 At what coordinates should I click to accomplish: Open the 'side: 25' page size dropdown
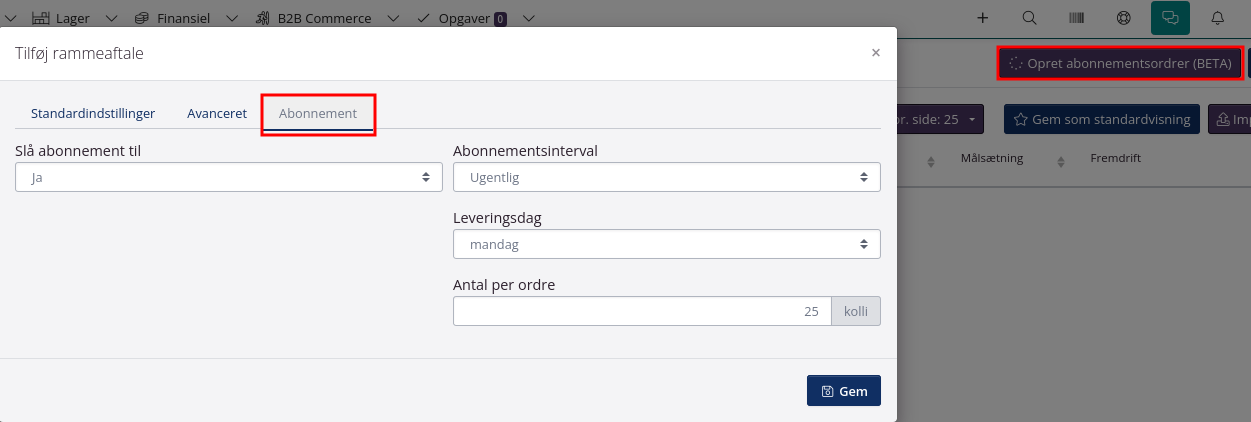point(942,119)
